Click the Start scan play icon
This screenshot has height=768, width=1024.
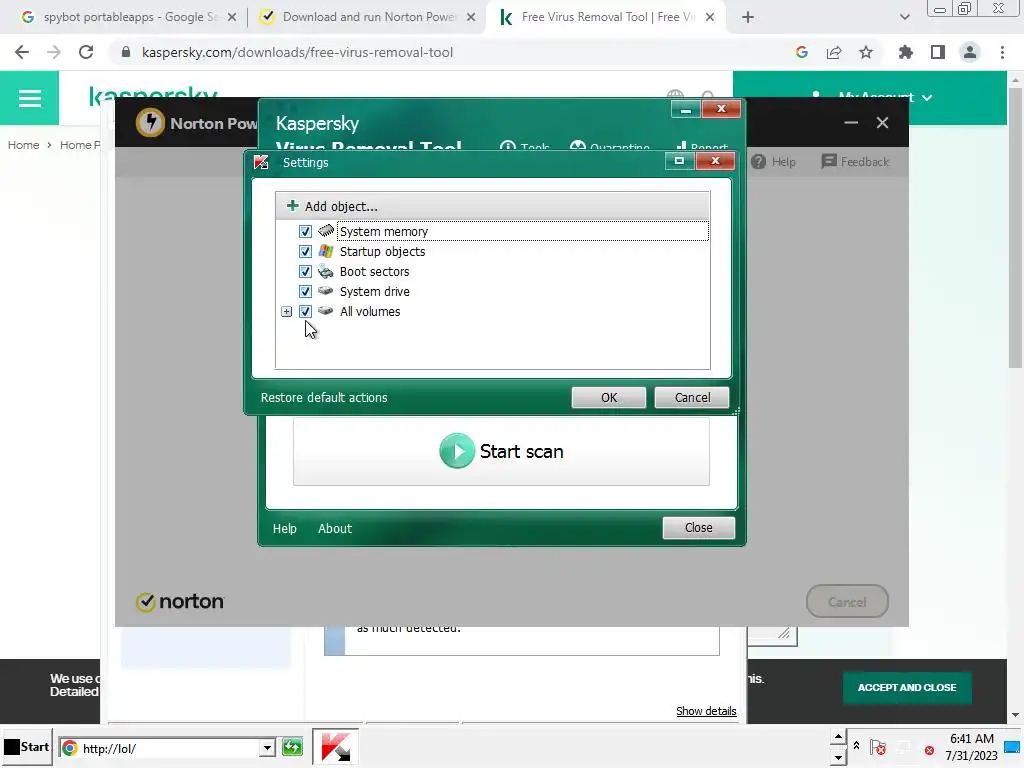[457, 451]
